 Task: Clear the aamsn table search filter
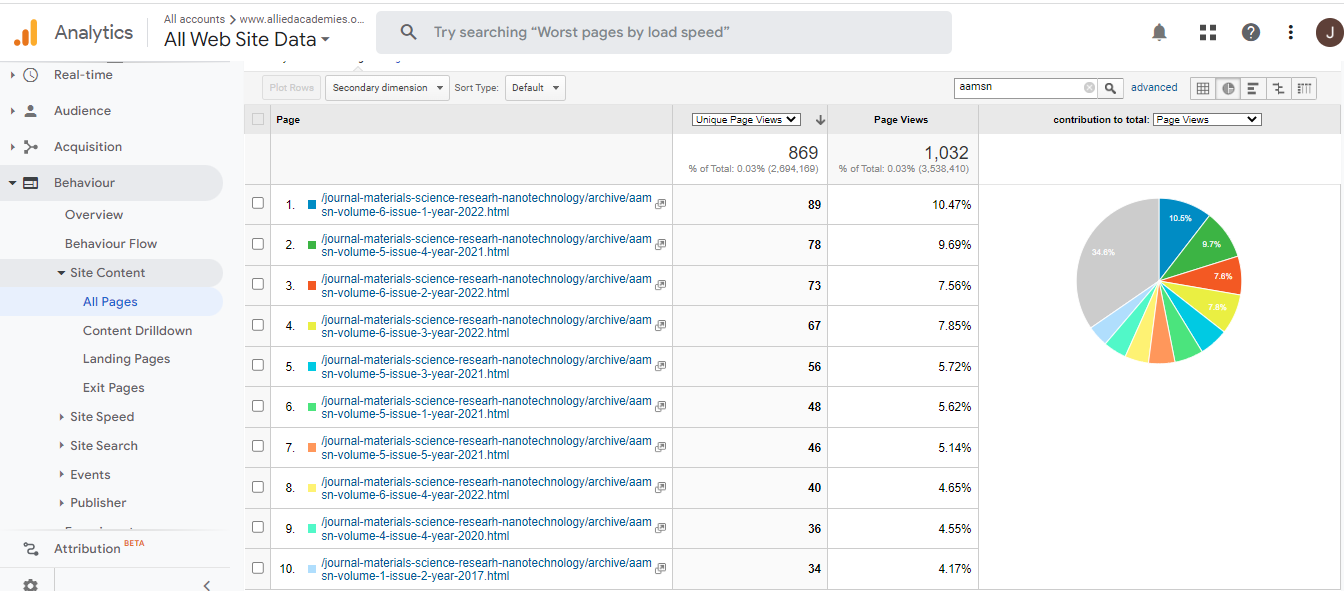pyautogui.click(x=1089, y=88)
